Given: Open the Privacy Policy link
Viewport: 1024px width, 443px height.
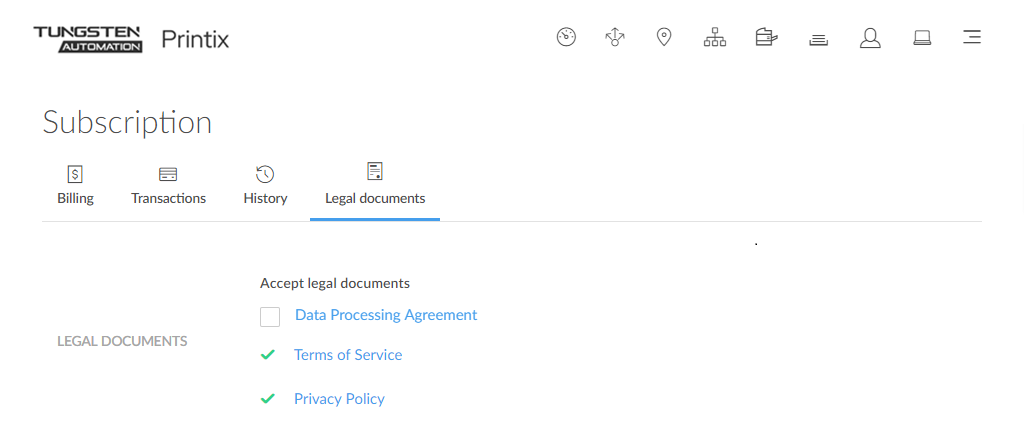Looking at the screenshot, I should coord(339,399).
